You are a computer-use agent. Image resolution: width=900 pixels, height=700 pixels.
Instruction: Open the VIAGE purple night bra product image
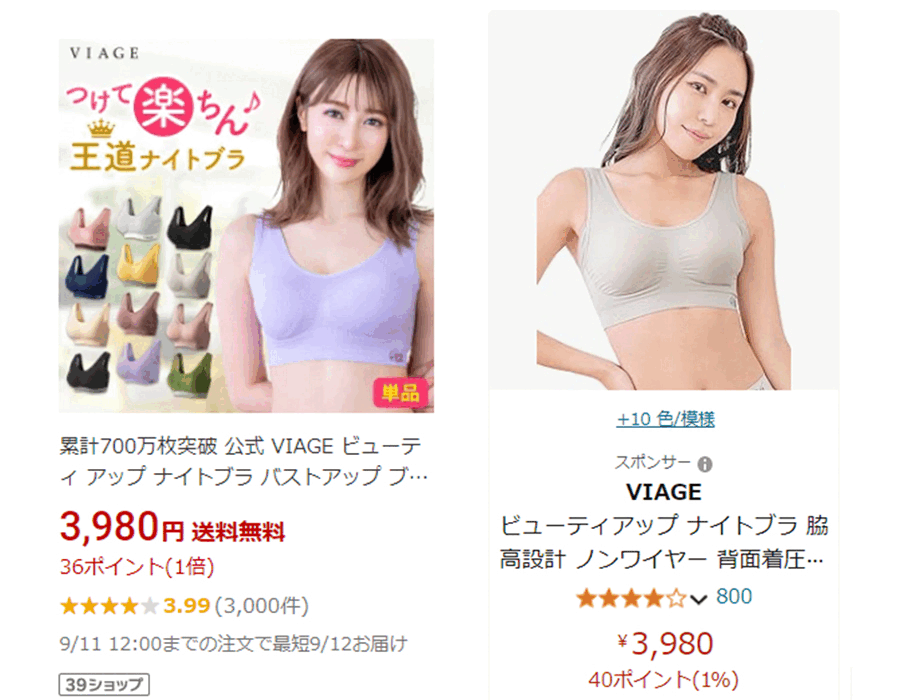[246, 225]
